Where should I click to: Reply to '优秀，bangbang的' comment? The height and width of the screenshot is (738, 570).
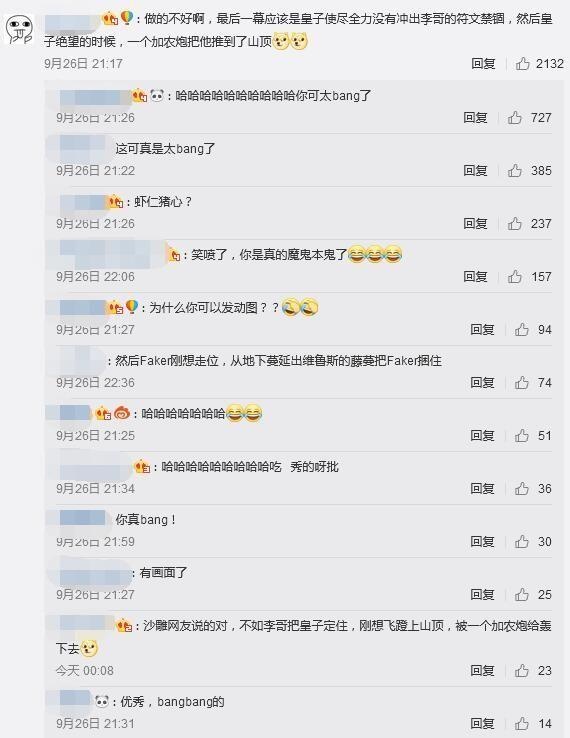pos(482,723)
